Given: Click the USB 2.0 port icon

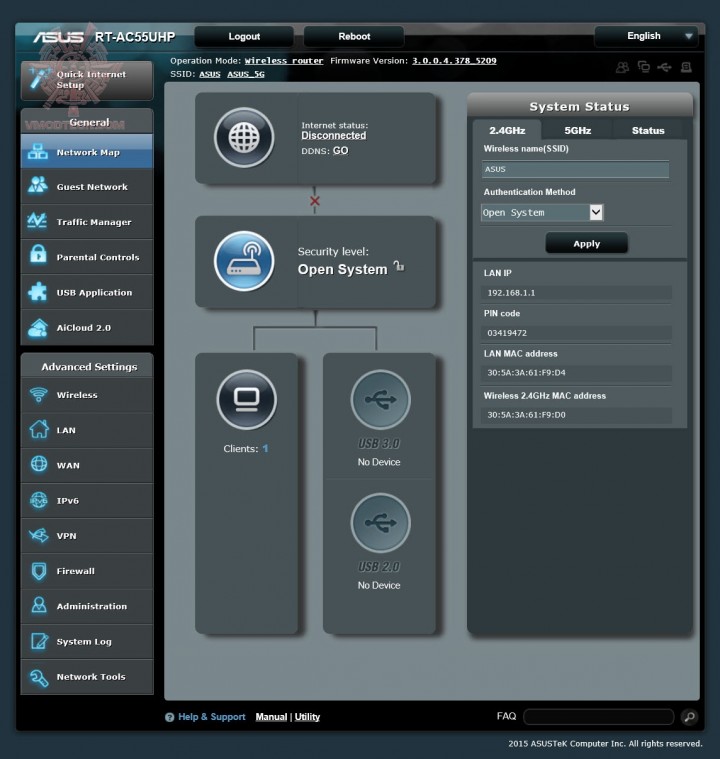Looking at the screenshot, I should click(380, 523).
